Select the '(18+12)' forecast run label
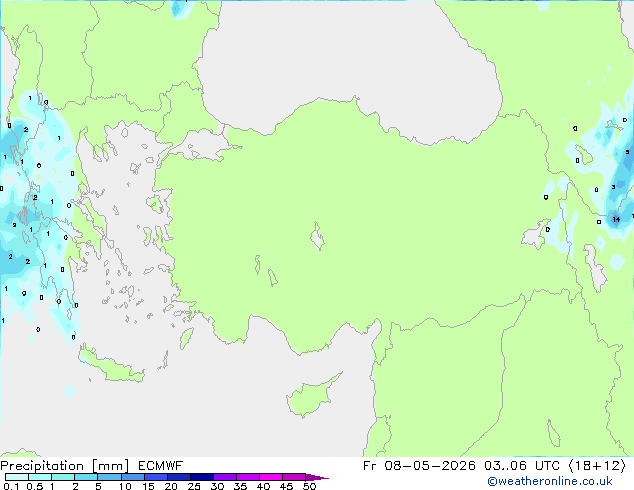Screen dimensions: 634x490 tap(597, 466)
